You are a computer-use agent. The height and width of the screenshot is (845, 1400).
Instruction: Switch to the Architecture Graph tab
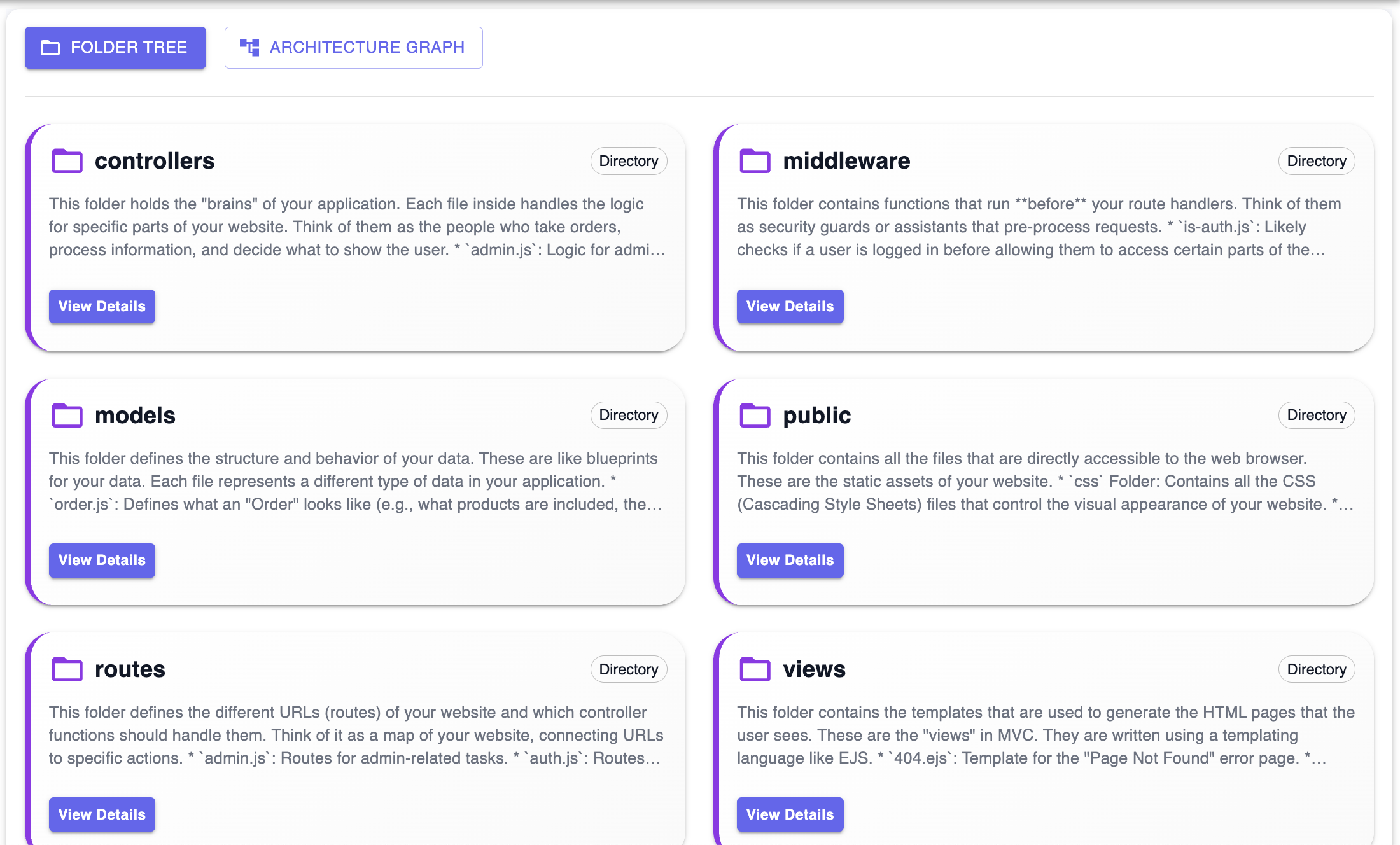click(x=353, y=48)
